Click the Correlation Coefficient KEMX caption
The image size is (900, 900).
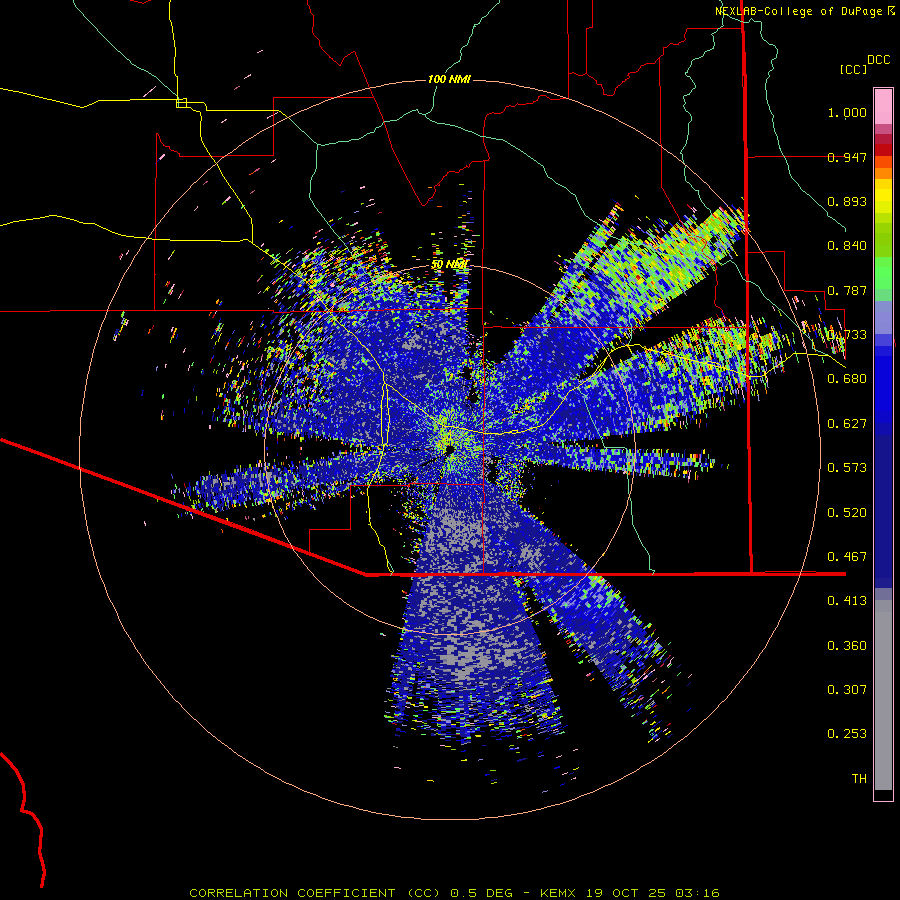tap(454, 893)
